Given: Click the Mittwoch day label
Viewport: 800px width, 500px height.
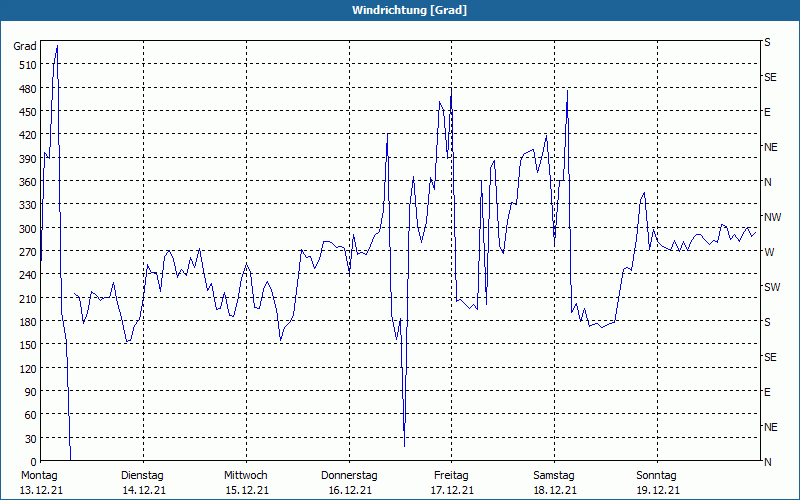Looking at the screenshot, I should tap(246, 476).
